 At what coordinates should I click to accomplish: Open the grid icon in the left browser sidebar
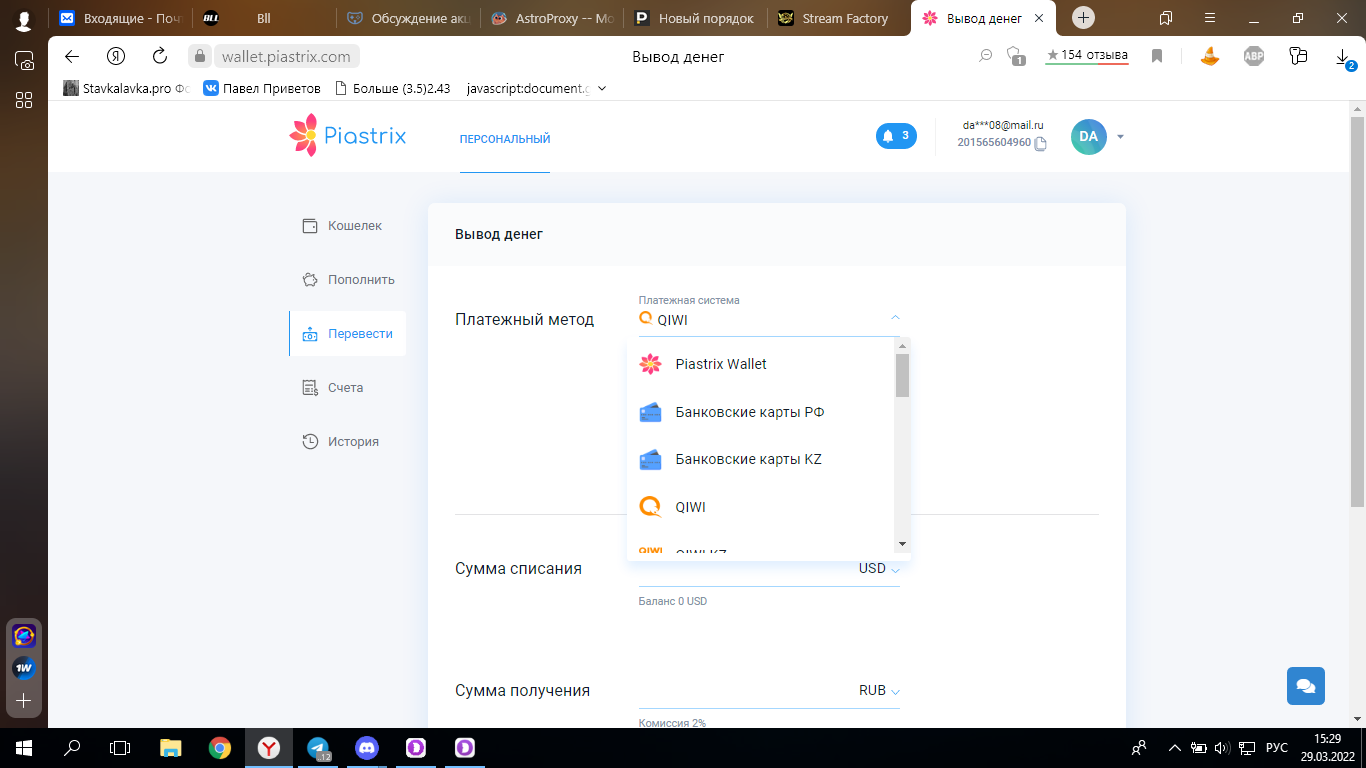tap(24, 99)
